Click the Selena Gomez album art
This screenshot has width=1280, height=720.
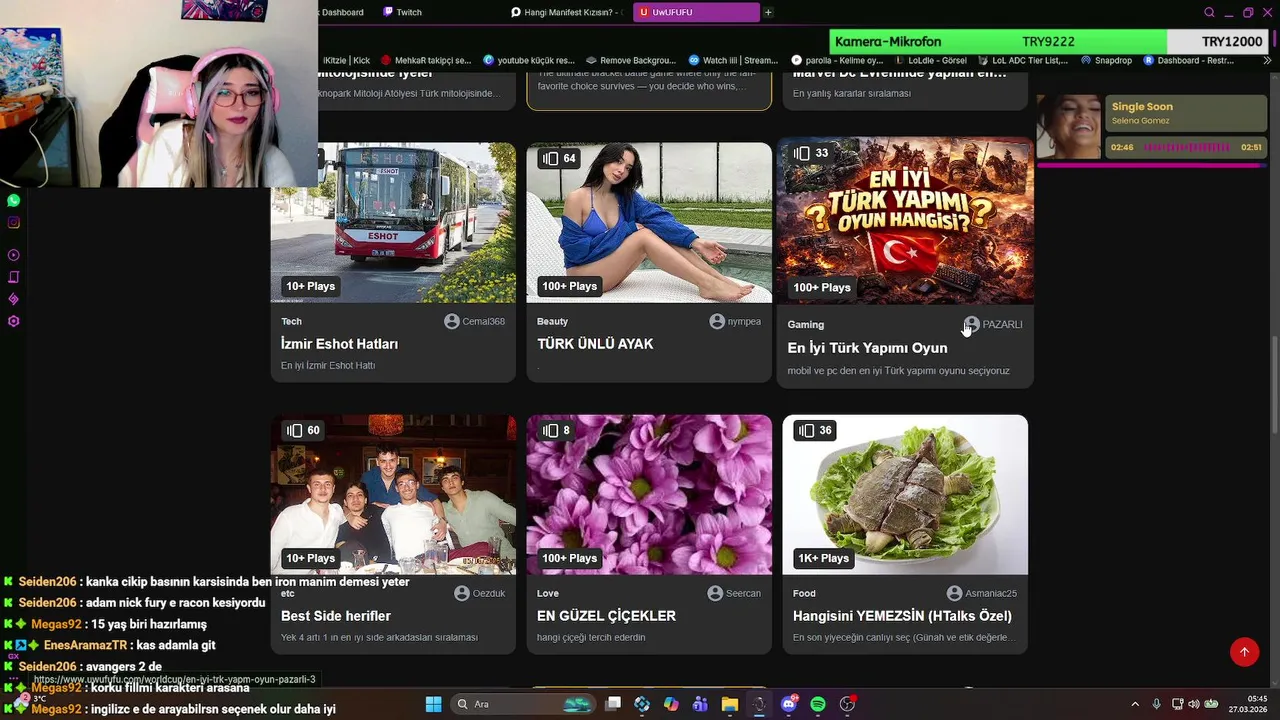click(1069, 127)
